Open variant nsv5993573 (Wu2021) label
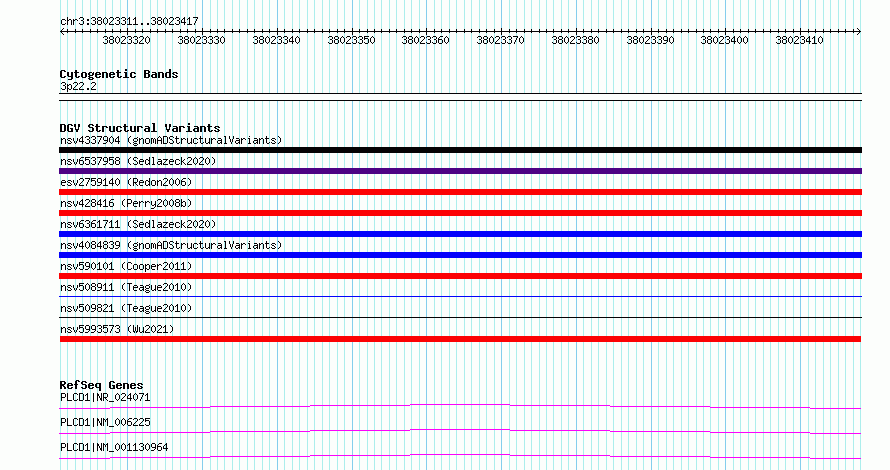890x470 pixels. (117, 329)
